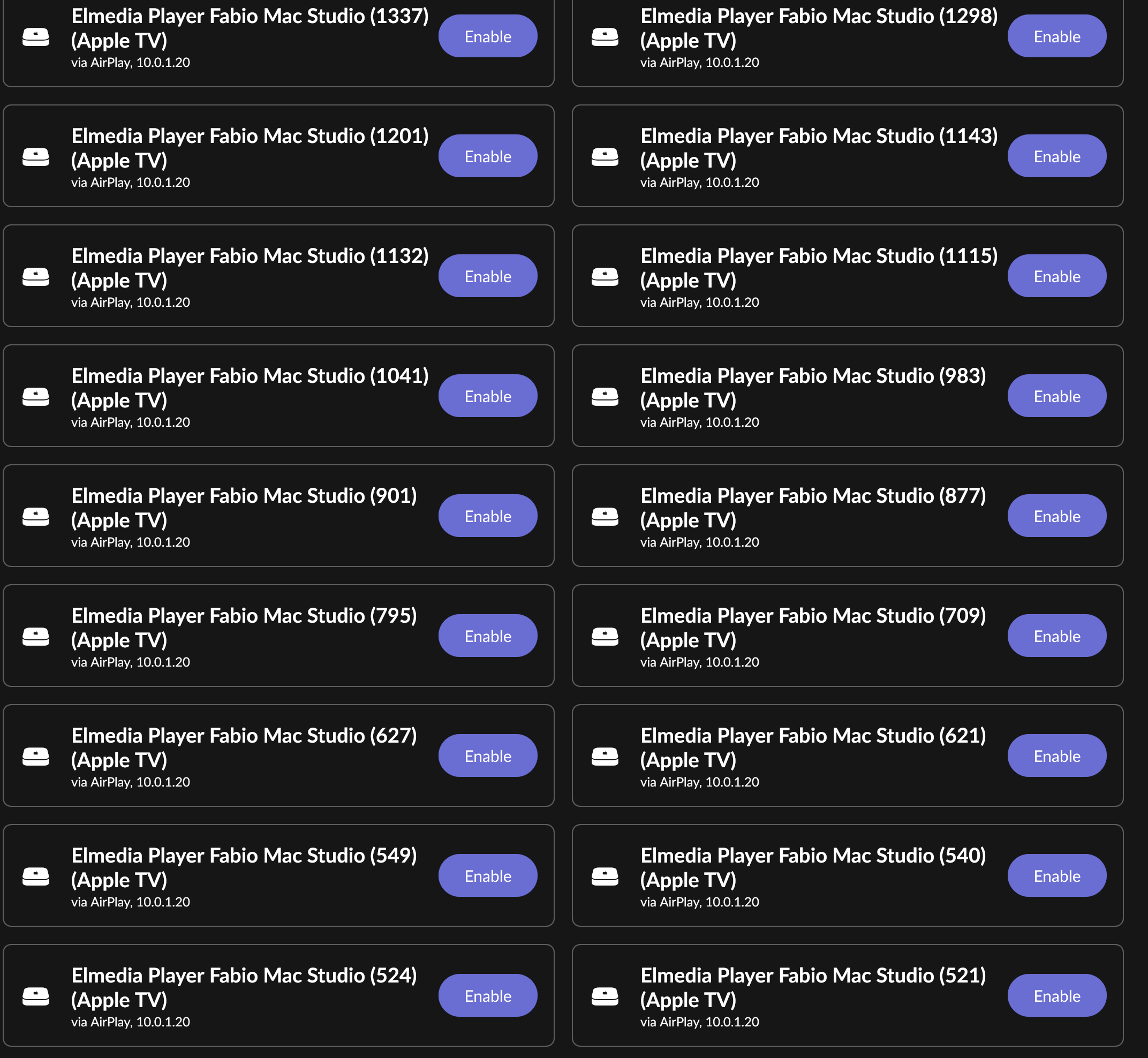Enable Elmedia Player Fabio Mac Studio (627)

(488, 755)
